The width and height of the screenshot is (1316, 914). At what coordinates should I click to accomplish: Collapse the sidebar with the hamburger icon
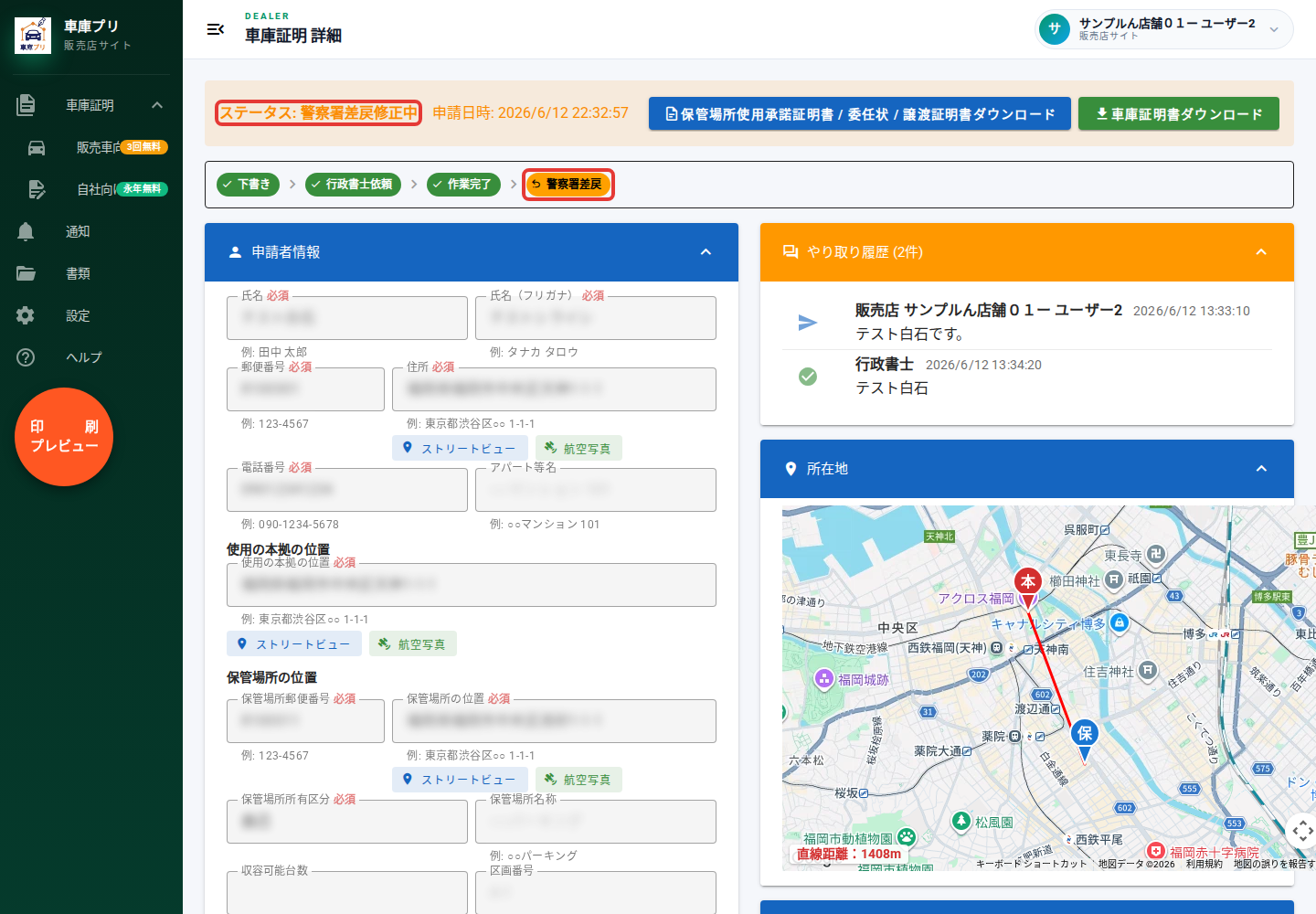[216, 29]
